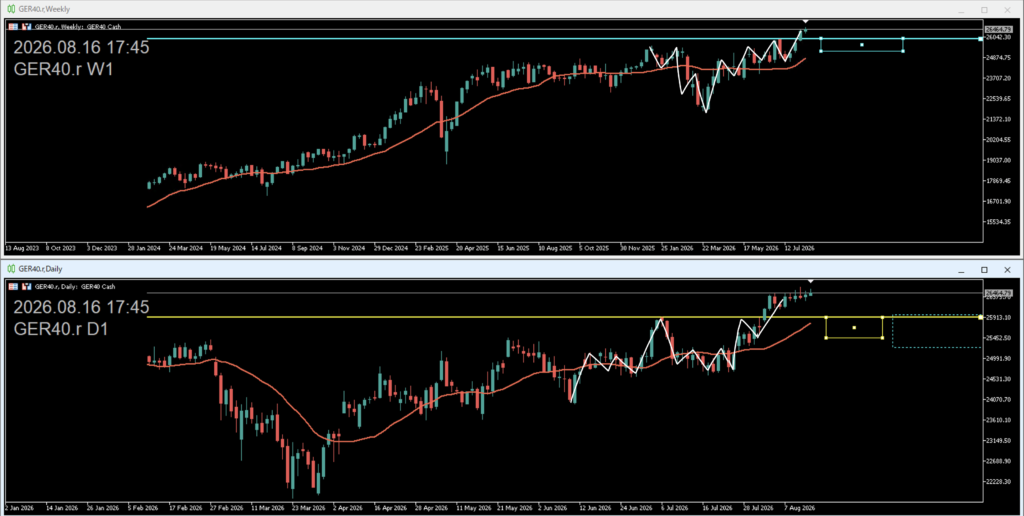1024x516 pixels.
Task: Select the cyan horizontal line's right handle
Action: [x=980, y=39]
